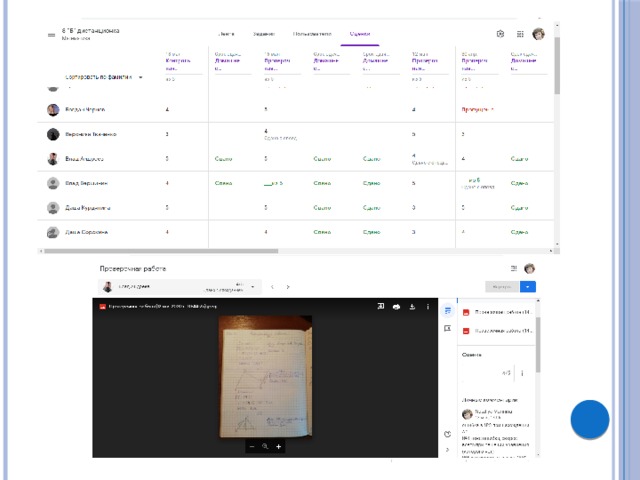The height and width of the screenshot is (480, 640).
Task: Switch to the Задания tab
Action: coord(264,34)
